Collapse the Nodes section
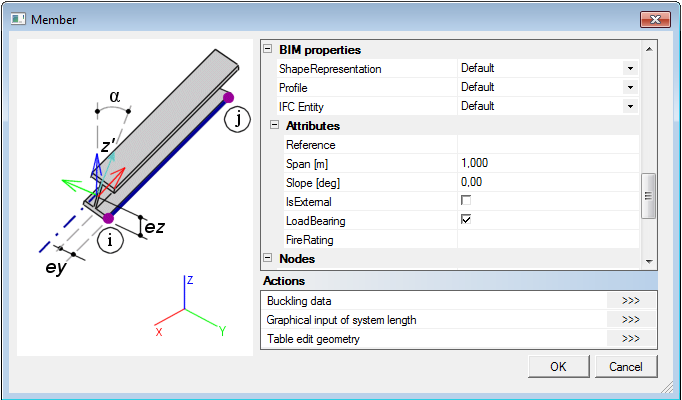Image resolution: width=682 pixels, height=400 pixels. [x=268, y=259]
